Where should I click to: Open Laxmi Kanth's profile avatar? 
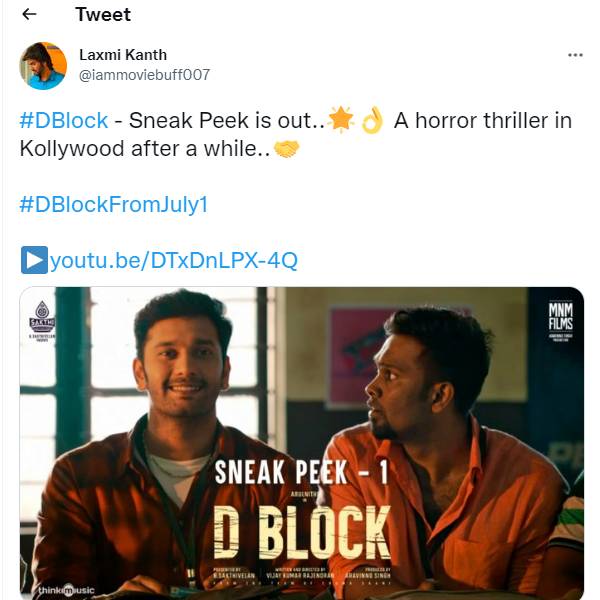tap(43, 65)
